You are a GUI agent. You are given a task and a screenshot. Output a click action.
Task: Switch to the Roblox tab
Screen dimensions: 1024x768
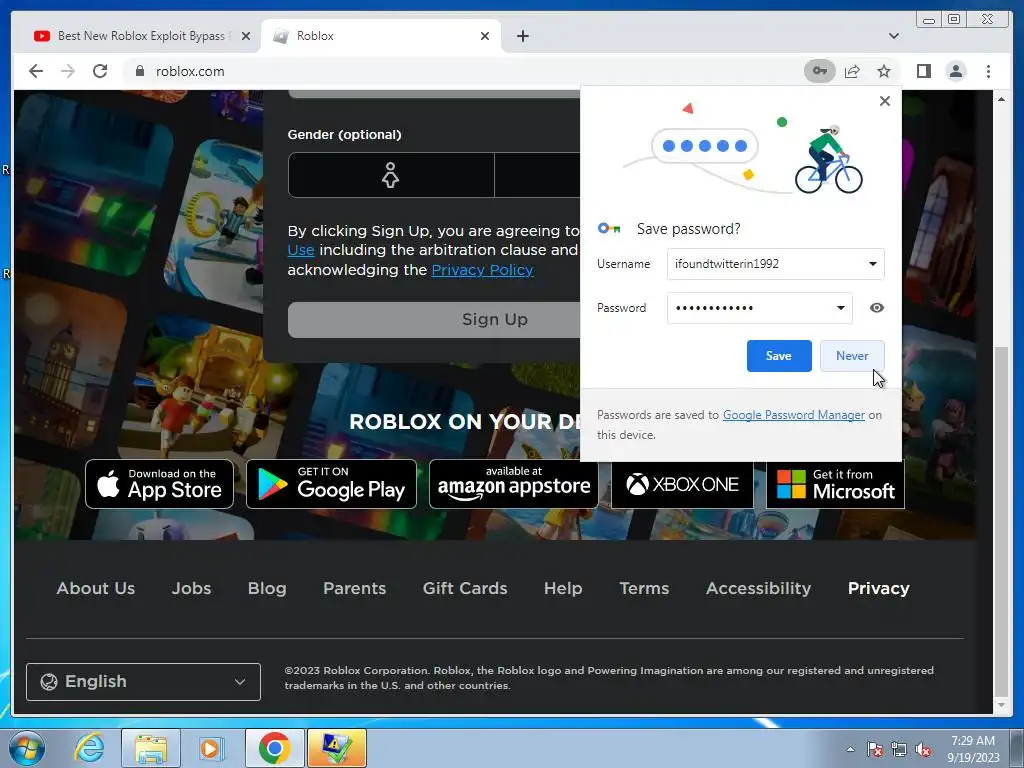pos(381,36)
